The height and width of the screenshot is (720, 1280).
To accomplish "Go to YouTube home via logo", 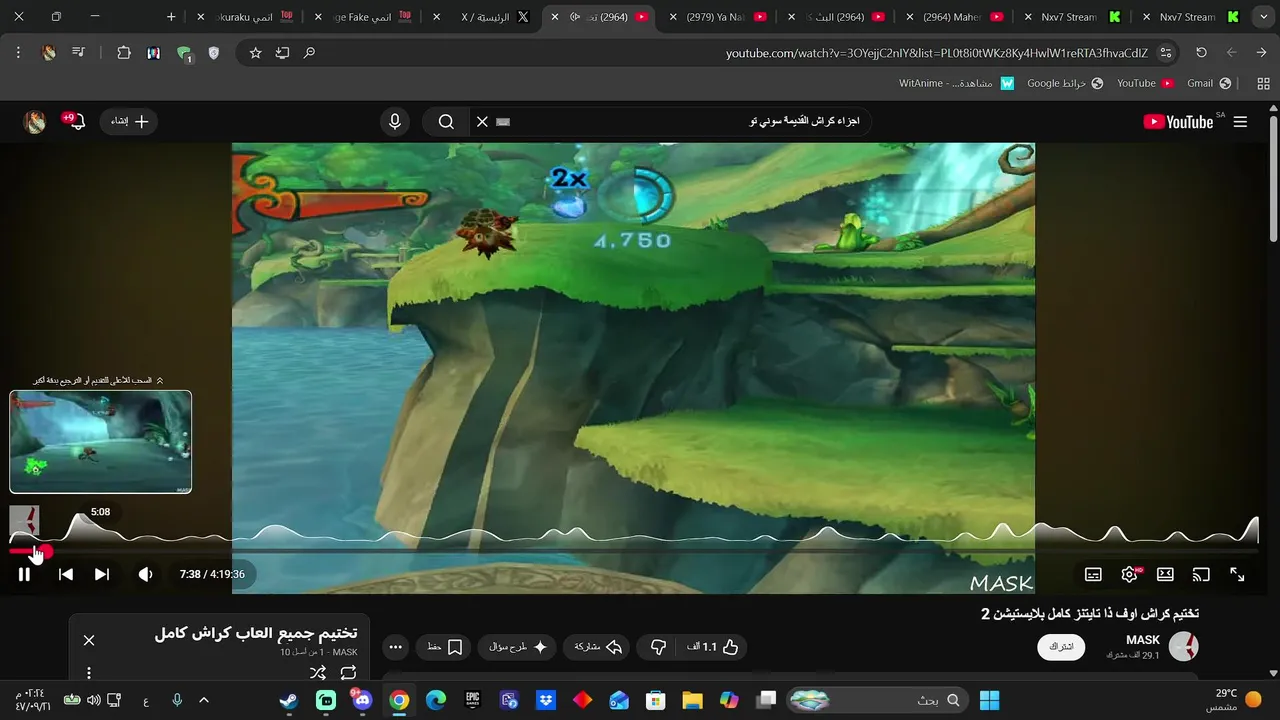I will click(1178, 122).
